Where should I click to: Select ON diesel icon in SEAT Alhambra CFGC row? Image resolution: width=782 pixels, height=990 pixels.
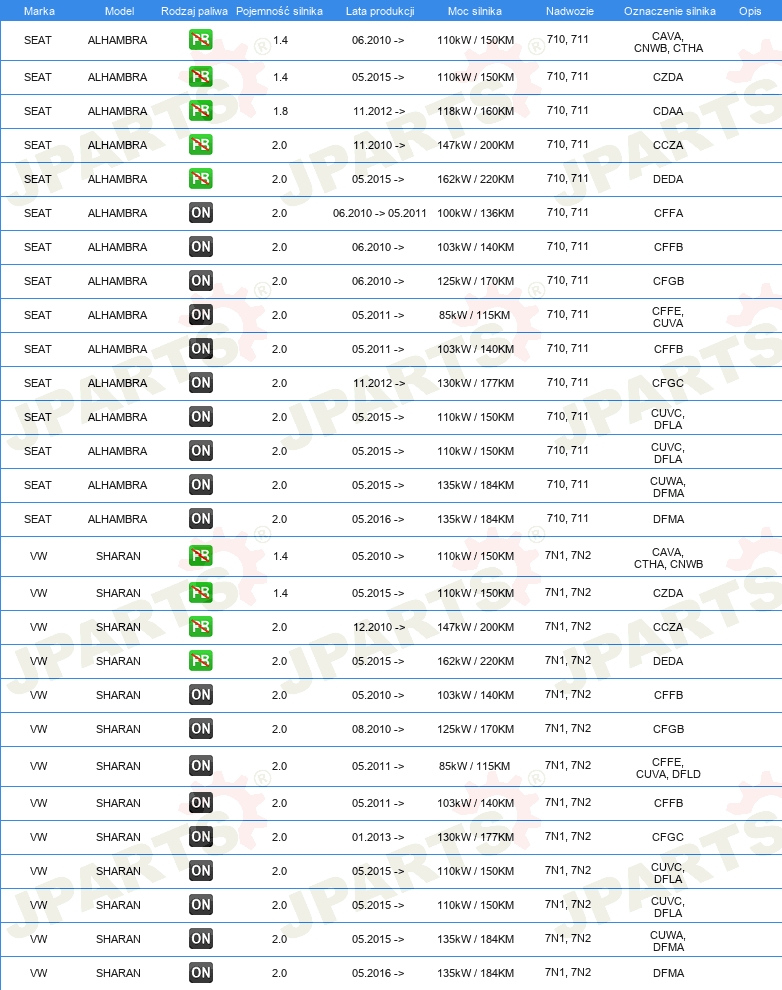pos(201,383)
